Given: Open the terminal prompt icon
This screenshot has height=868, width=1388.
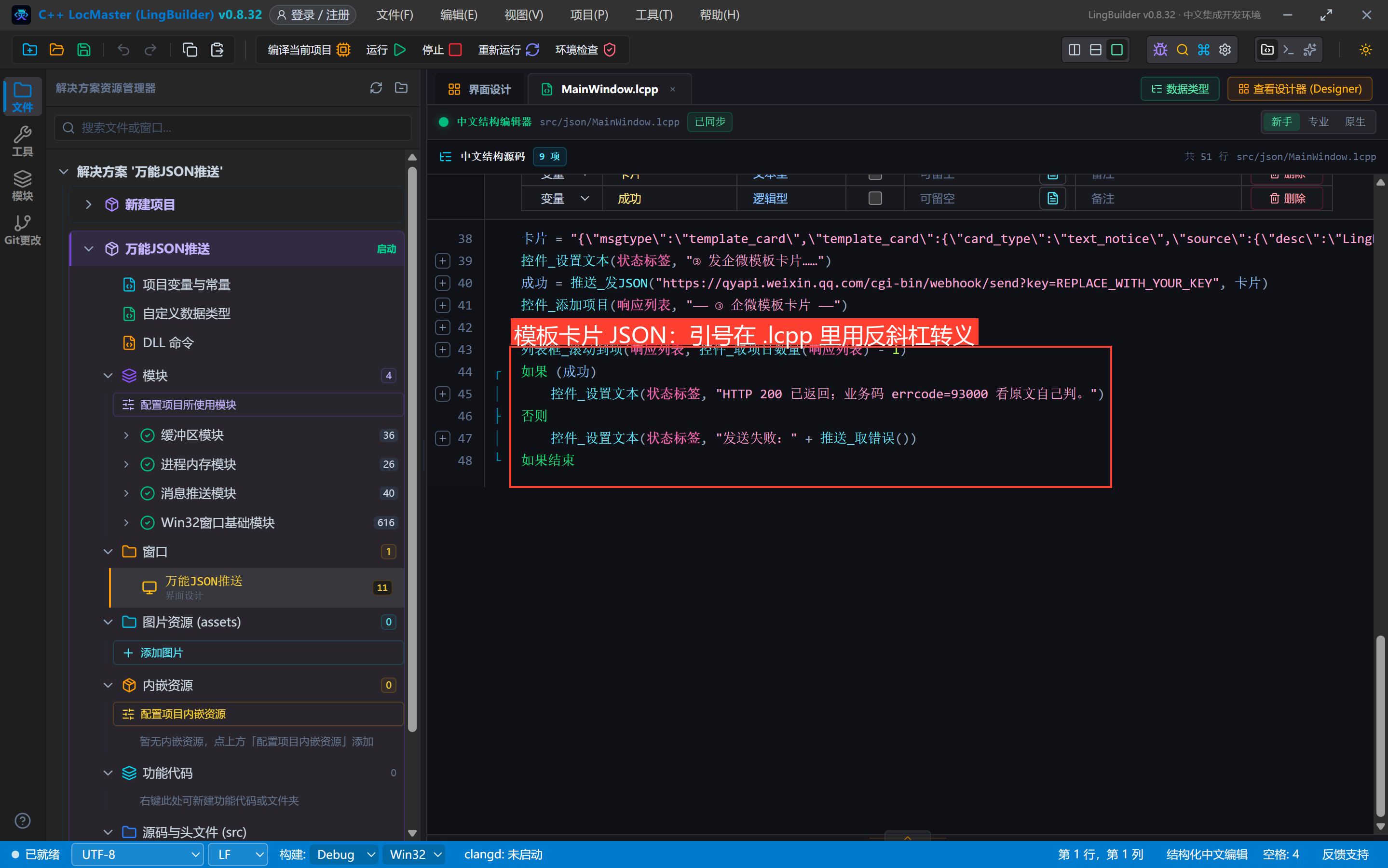Looking at the screenshot, I should click(1289, 50).
